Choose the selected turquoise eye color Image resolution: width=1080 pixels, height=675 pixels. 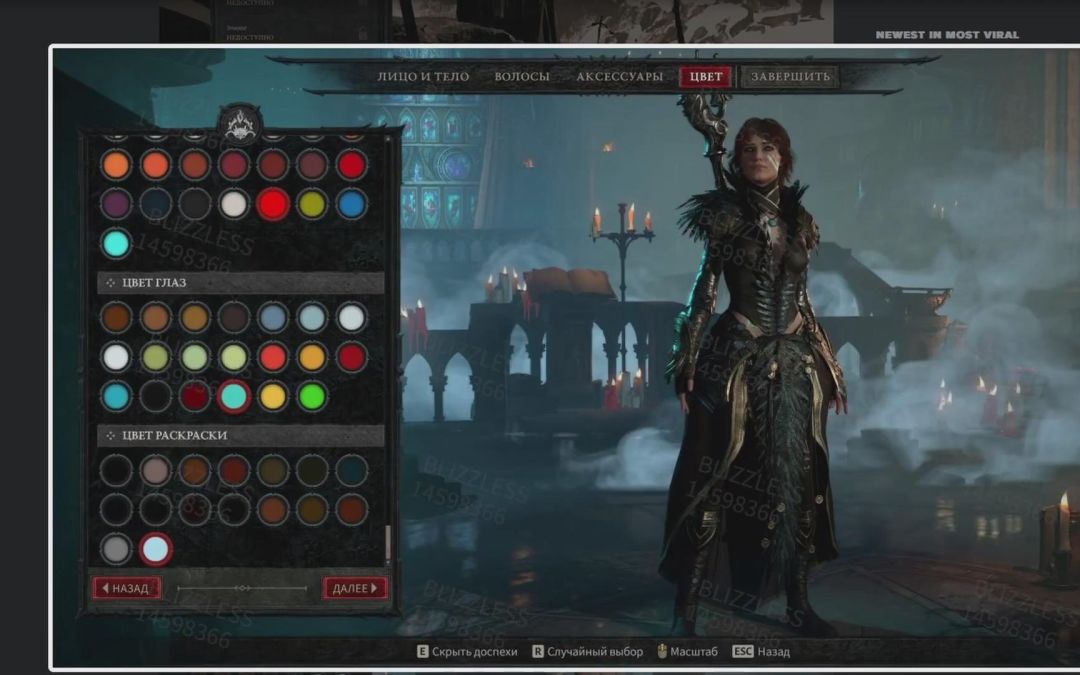pyautogui.click(x=233, y=397)
